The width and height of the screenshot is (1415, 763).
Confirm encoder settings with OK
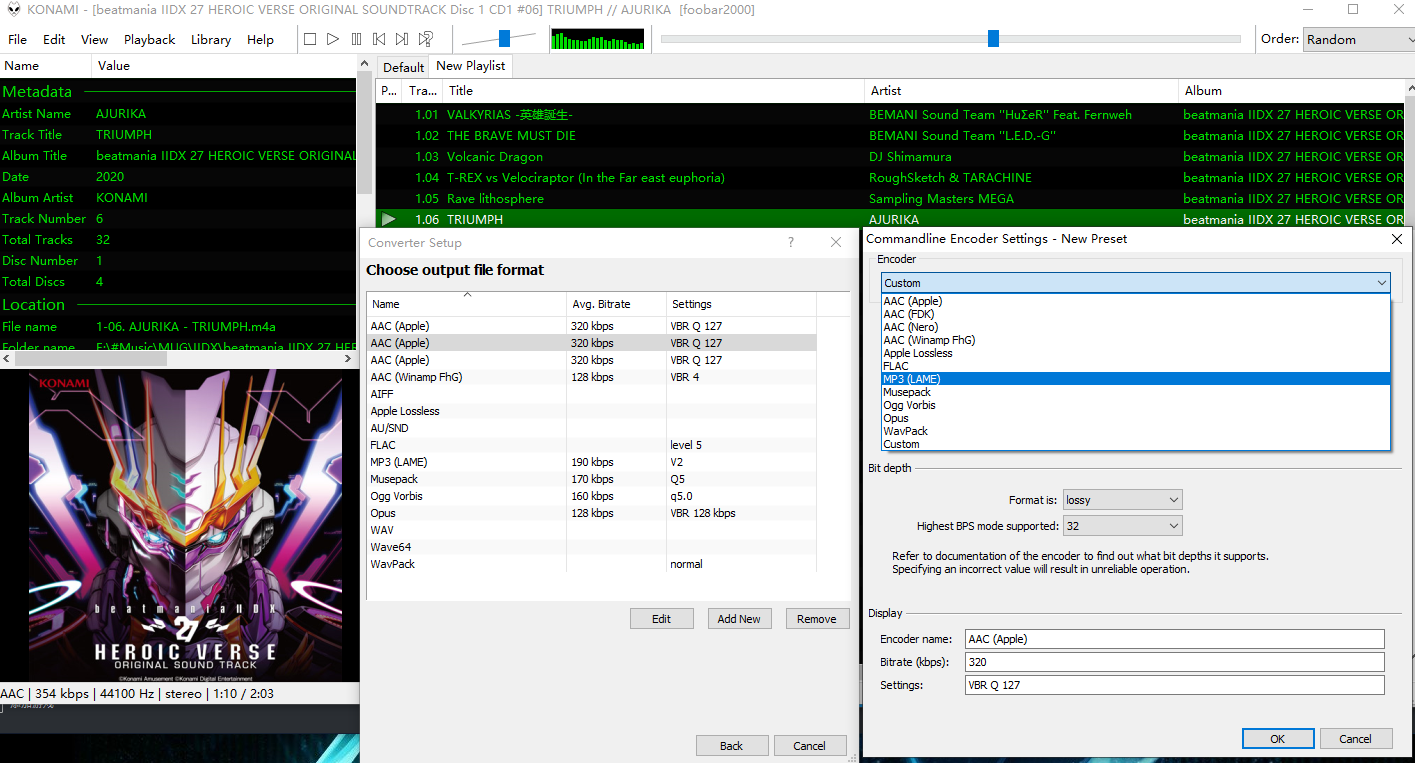pos(1278,739)
